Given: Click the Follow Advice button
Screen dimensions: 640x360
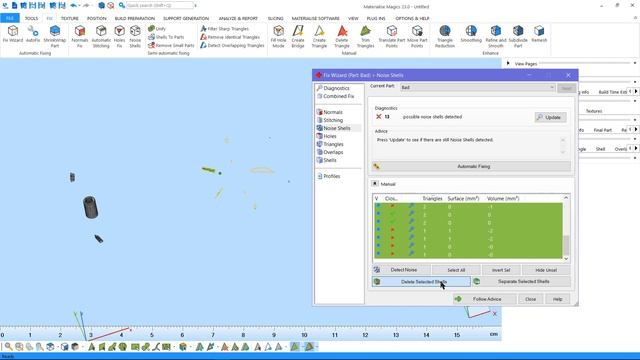Looking at the screenshot, I should click(484, 299).
